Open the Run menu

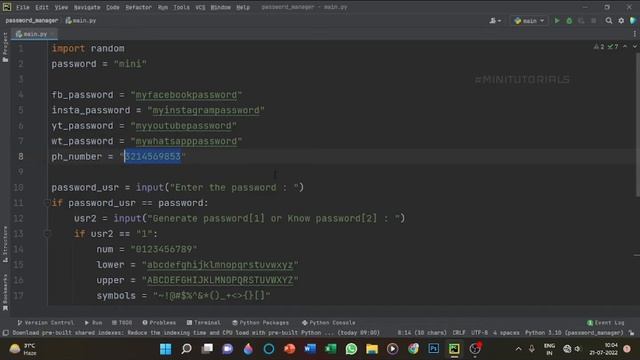click(x=163, y=7)
